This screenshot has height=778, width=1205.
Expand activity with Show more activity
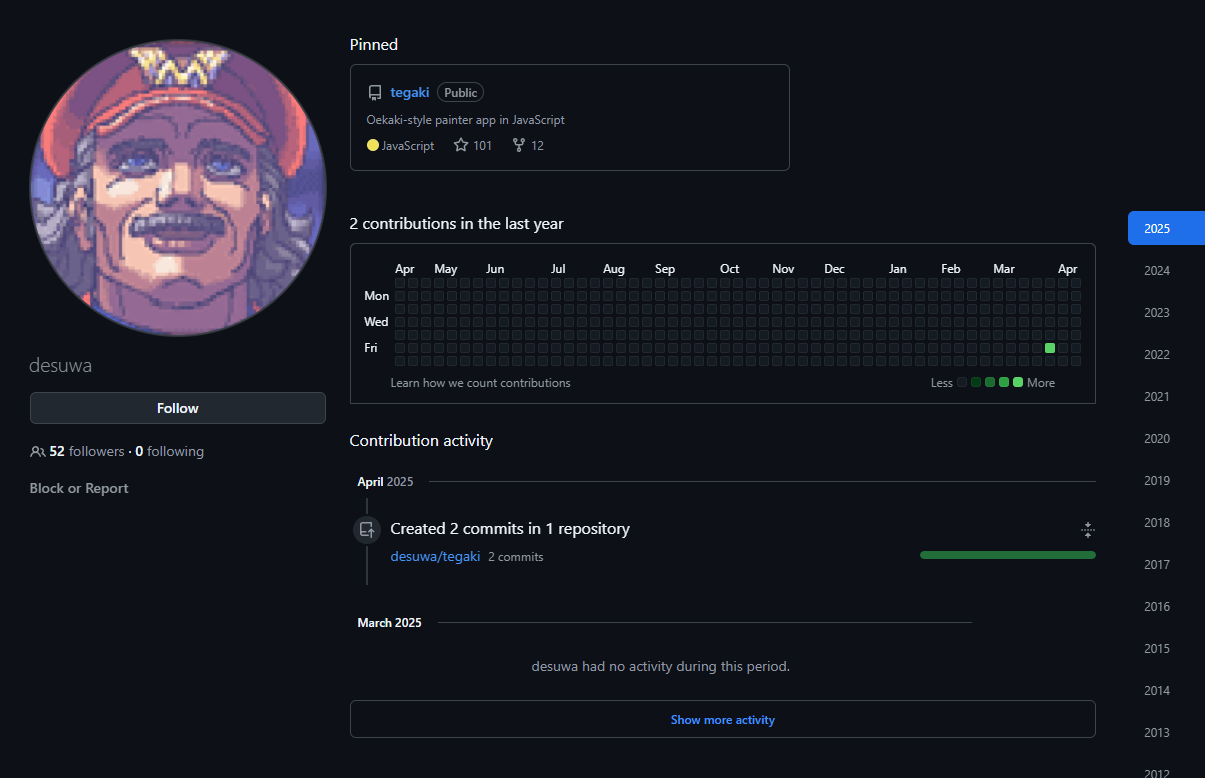click(x=722, y=719)
